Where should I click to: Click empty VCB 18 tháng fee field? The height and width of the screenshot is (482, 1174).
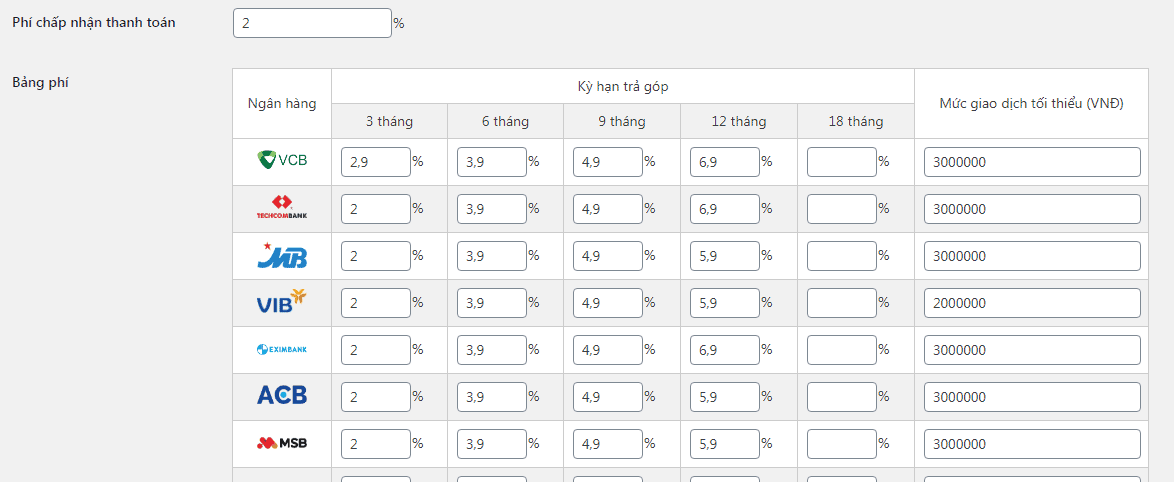[x=842, y=162]
